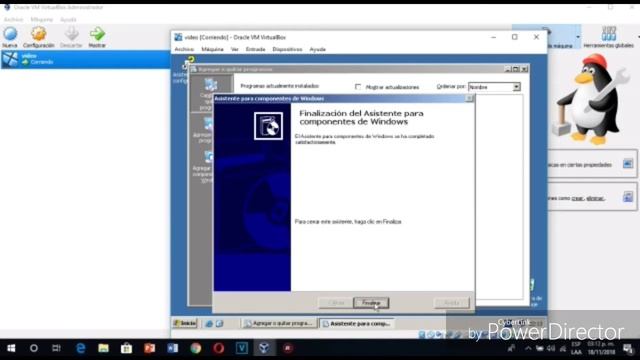Click the 'eliminar' link in the VirtualBox welcome panel
The width and height of the screenshot is (640, 360).
coord(595,198)
